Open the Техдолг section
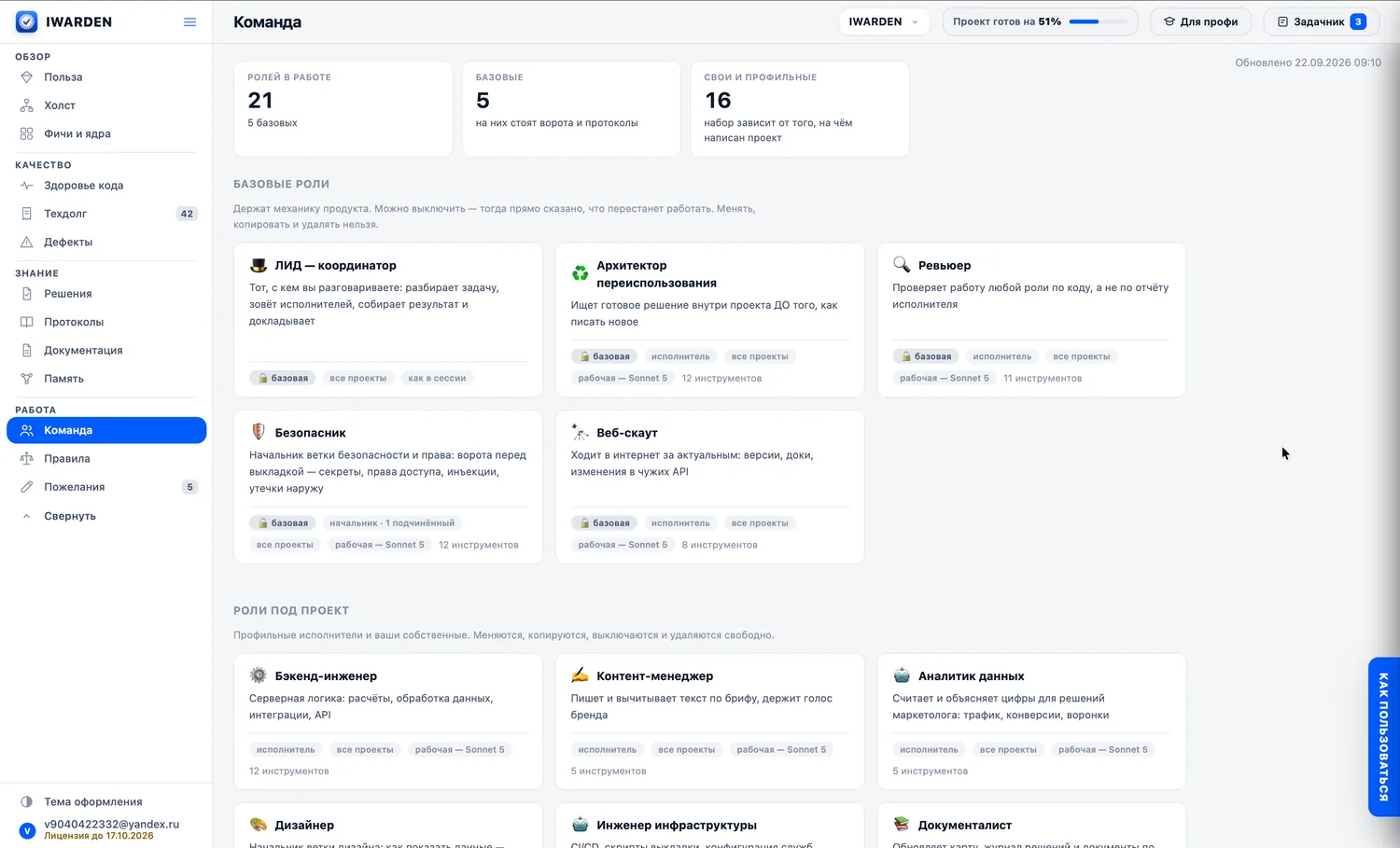Viewport: 1400px width, 848px height. pos(106,214)
